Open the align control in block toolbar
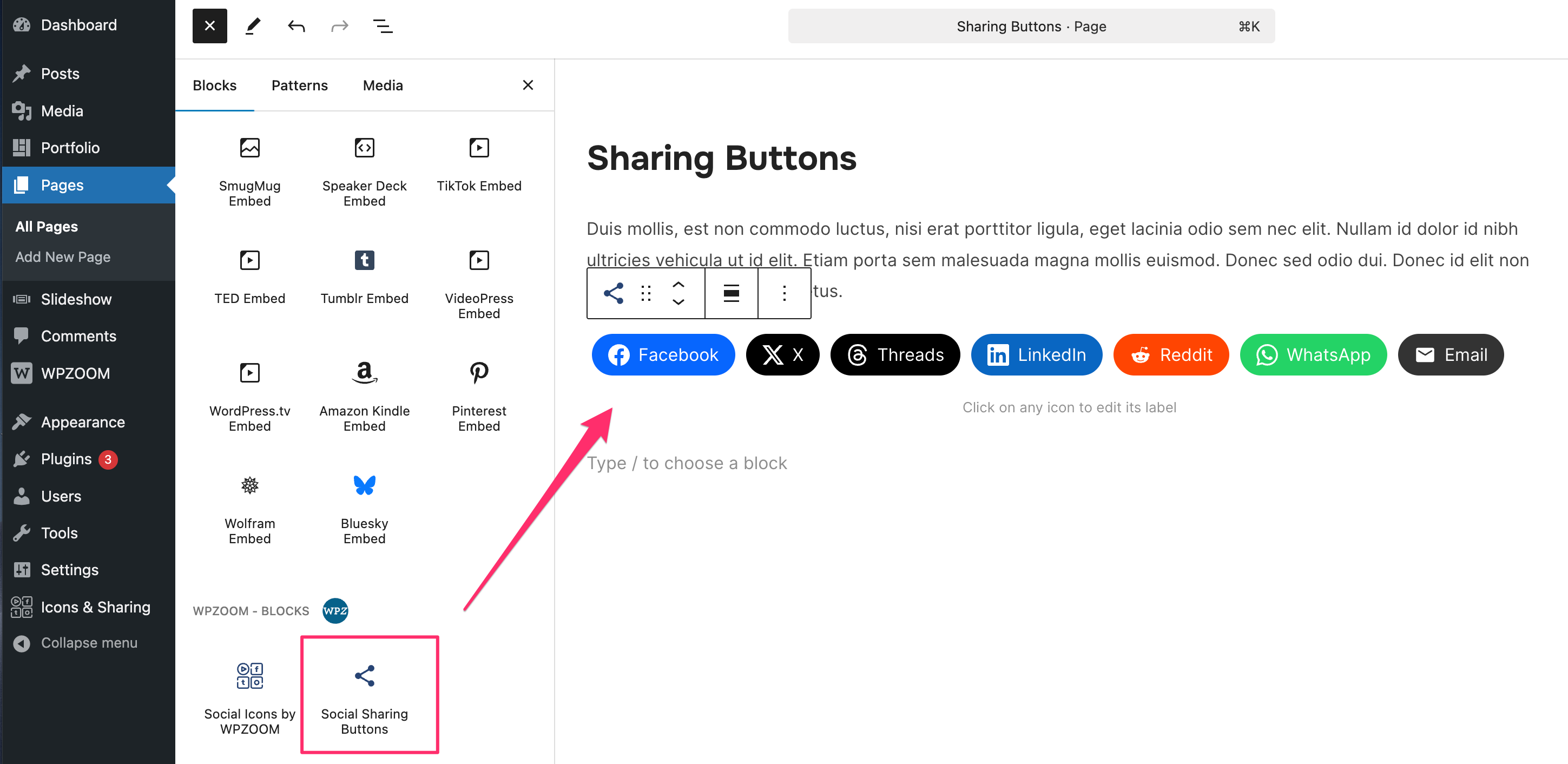 click(x=731, y=293)
